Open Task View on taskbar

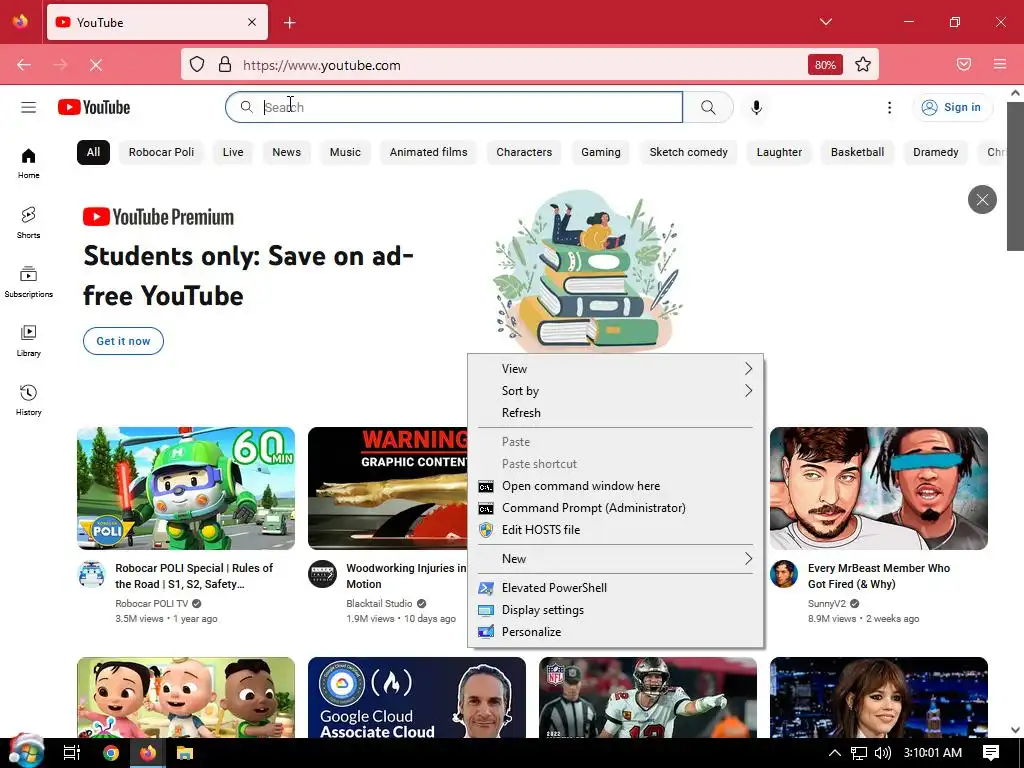tap(71, 753)
